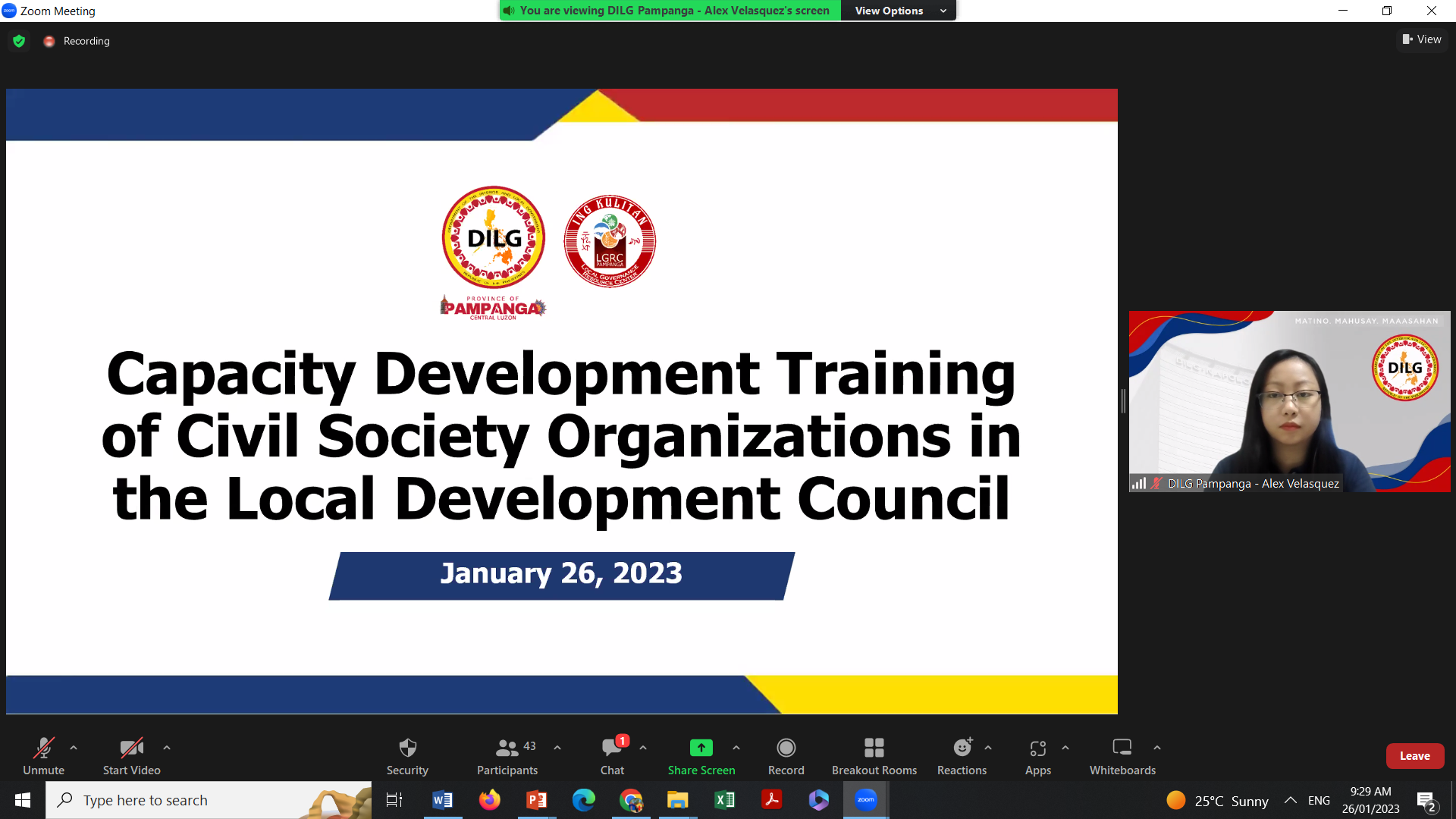Click the Windows Start button
This screenshot has height=819, width=1456.
[x=23, y=800]
